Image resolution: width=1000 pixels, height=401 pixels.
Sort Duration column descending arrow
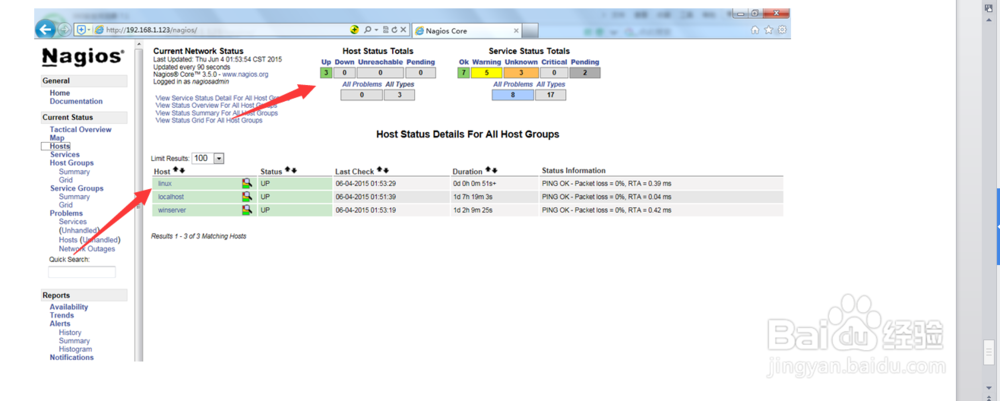(495, 170)
